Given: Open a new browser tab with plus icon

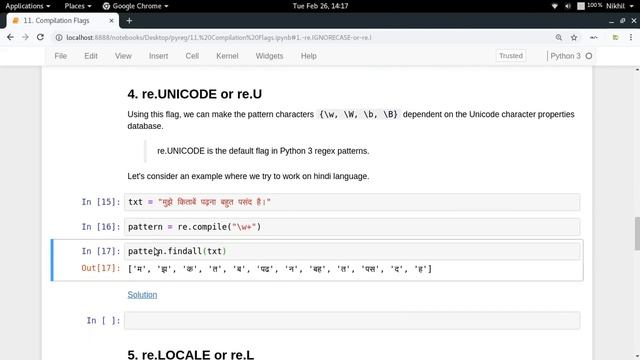Looking at the screenshot, I should pos(129,20).
